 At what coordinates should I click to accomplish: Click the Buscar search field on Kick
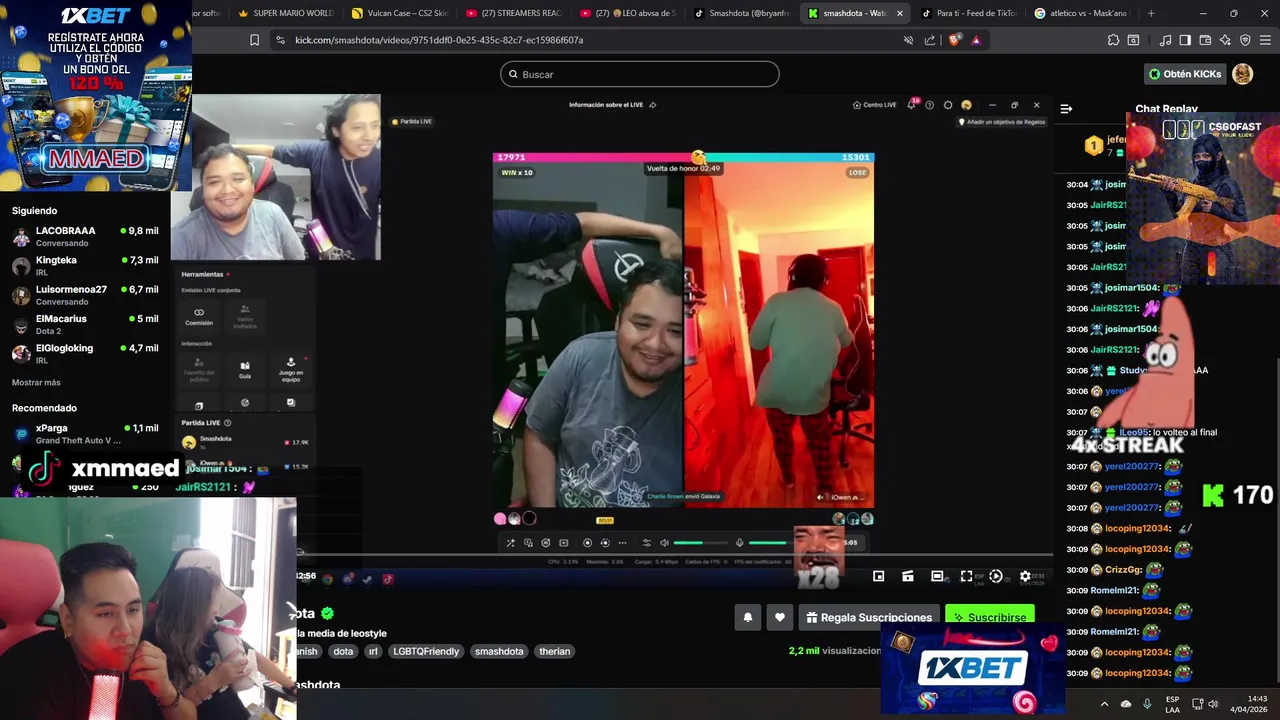click(639, 74)
